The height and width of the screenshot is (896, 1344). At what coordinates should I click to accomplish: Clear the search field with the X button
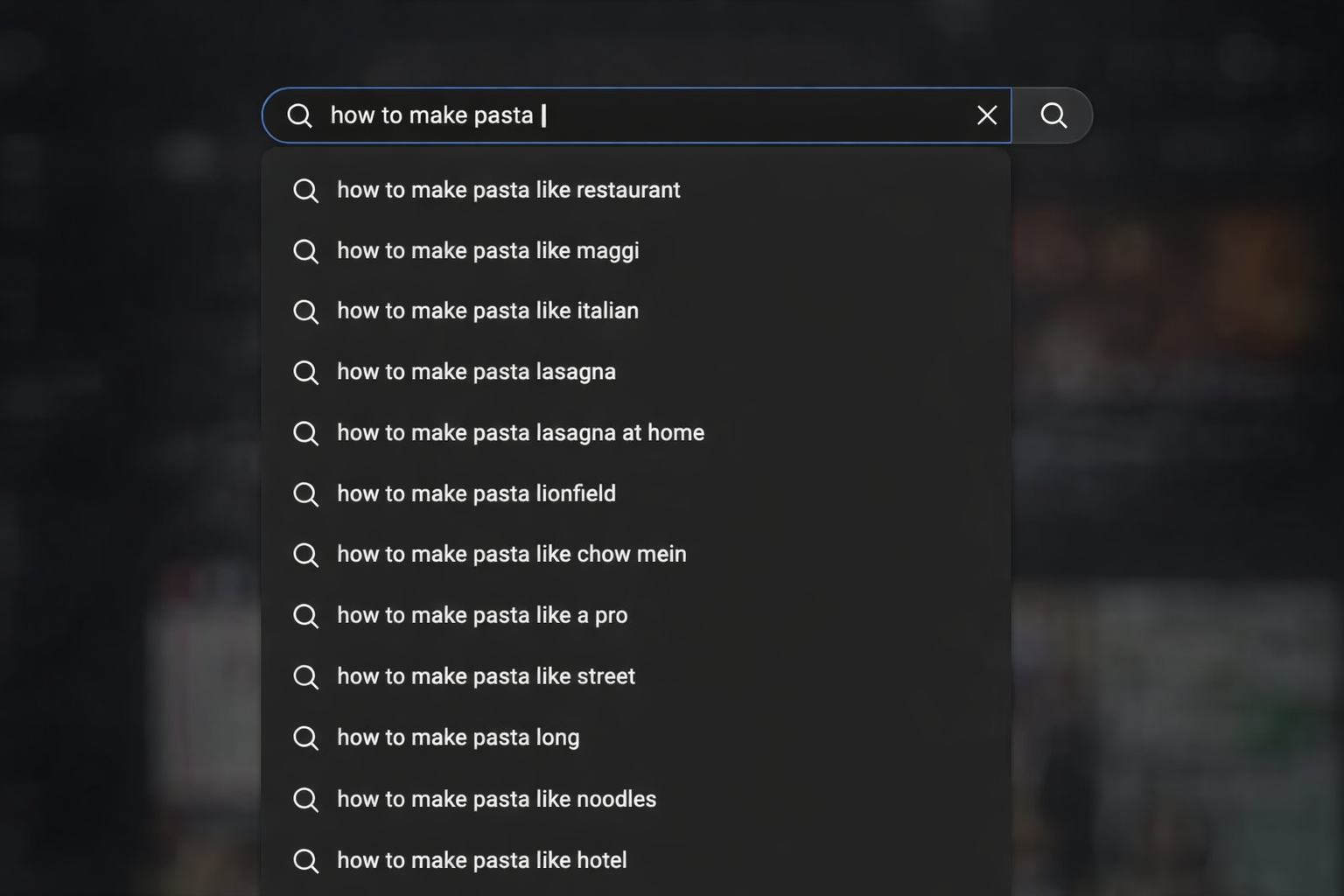[x=987, y=115]
